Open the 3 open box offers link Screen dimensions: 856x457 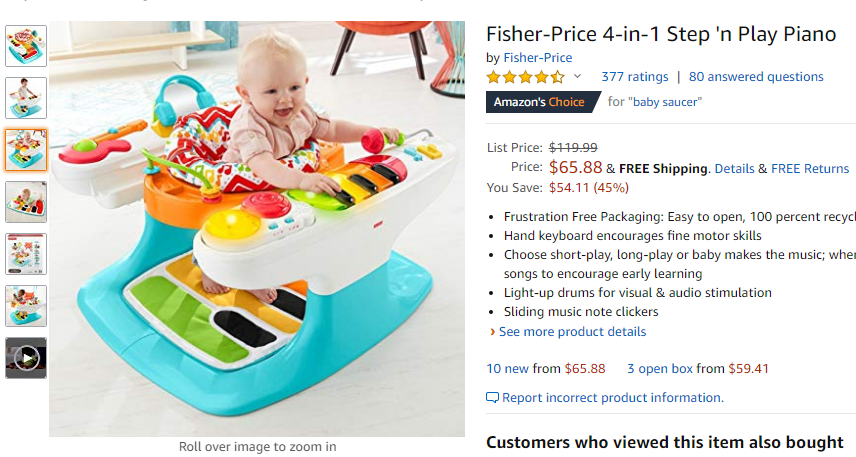point(659,369)
